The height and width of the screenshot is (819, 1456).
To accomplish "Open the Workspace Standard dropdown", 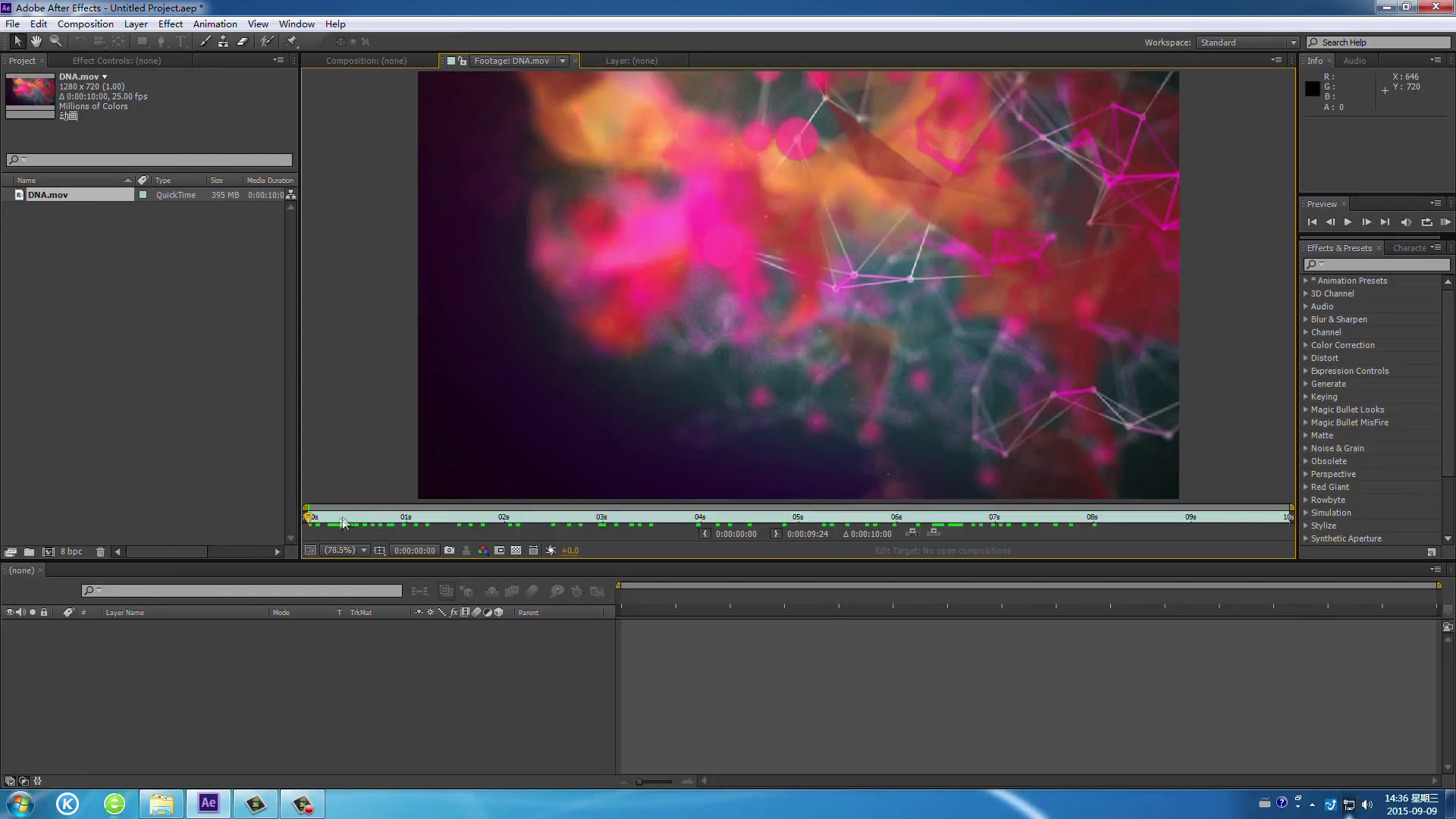I will point(1247,42).
